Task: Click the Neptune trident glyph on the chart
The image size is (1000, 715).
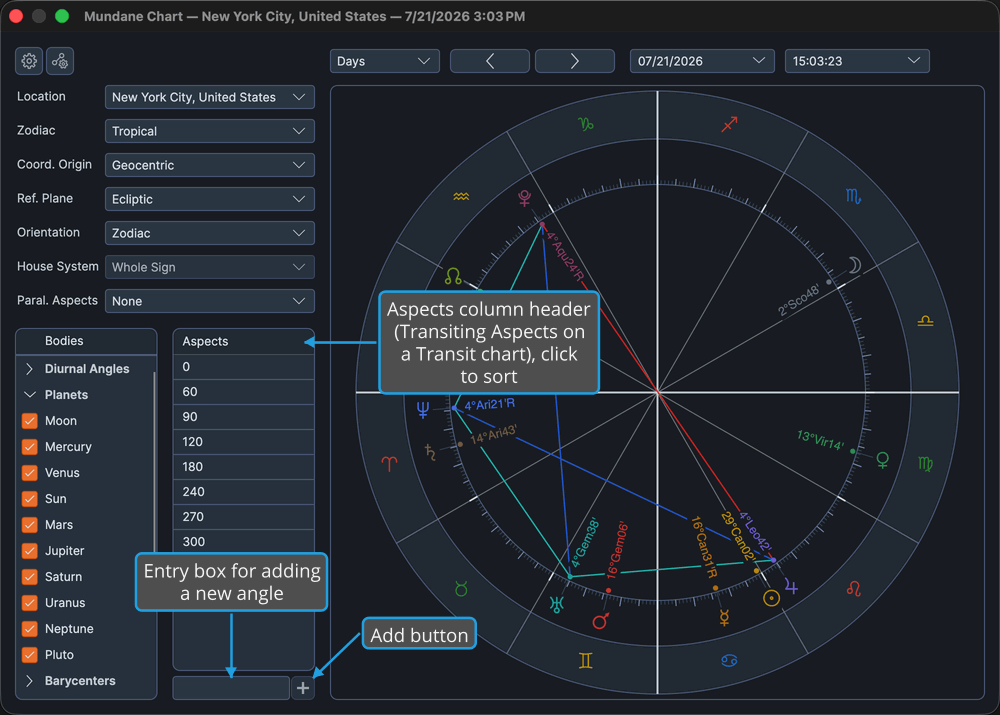Action: point(422,409)
